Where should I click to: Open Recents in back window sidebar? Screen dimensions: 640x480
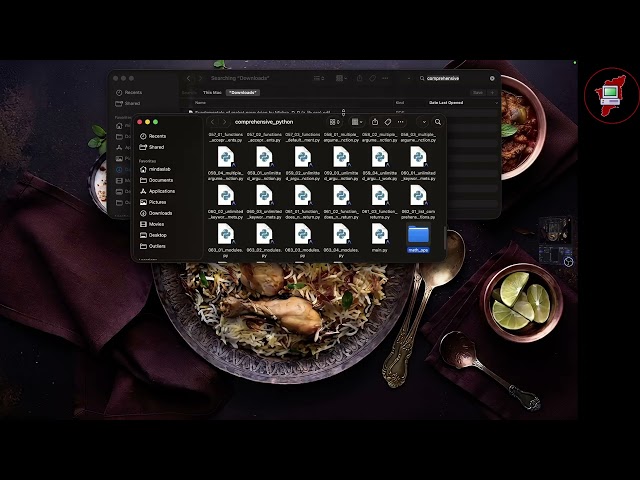pos(129,93)
